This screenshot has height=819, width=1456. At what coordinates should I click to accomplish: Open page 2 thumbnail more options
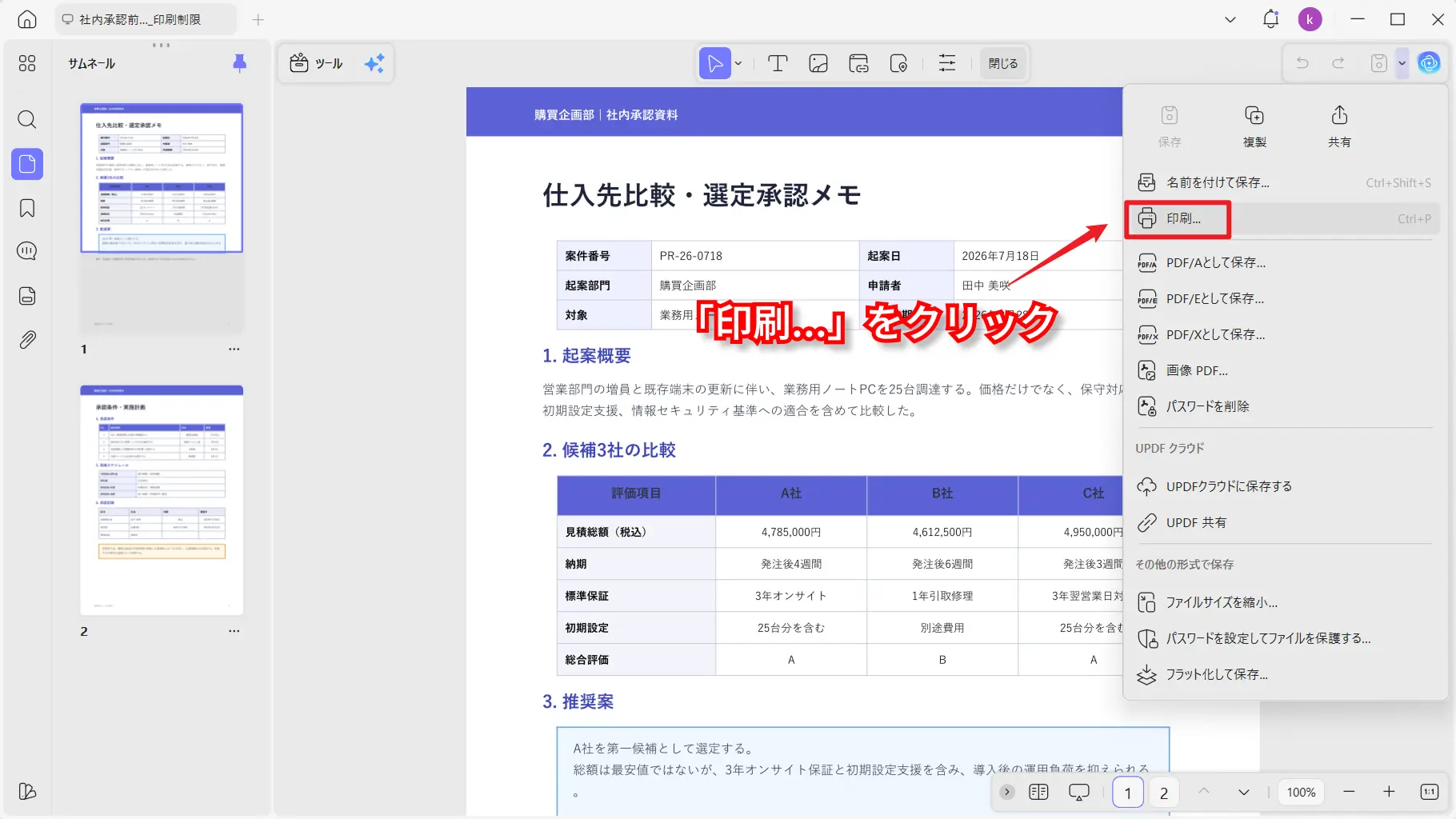coord(234,631)
